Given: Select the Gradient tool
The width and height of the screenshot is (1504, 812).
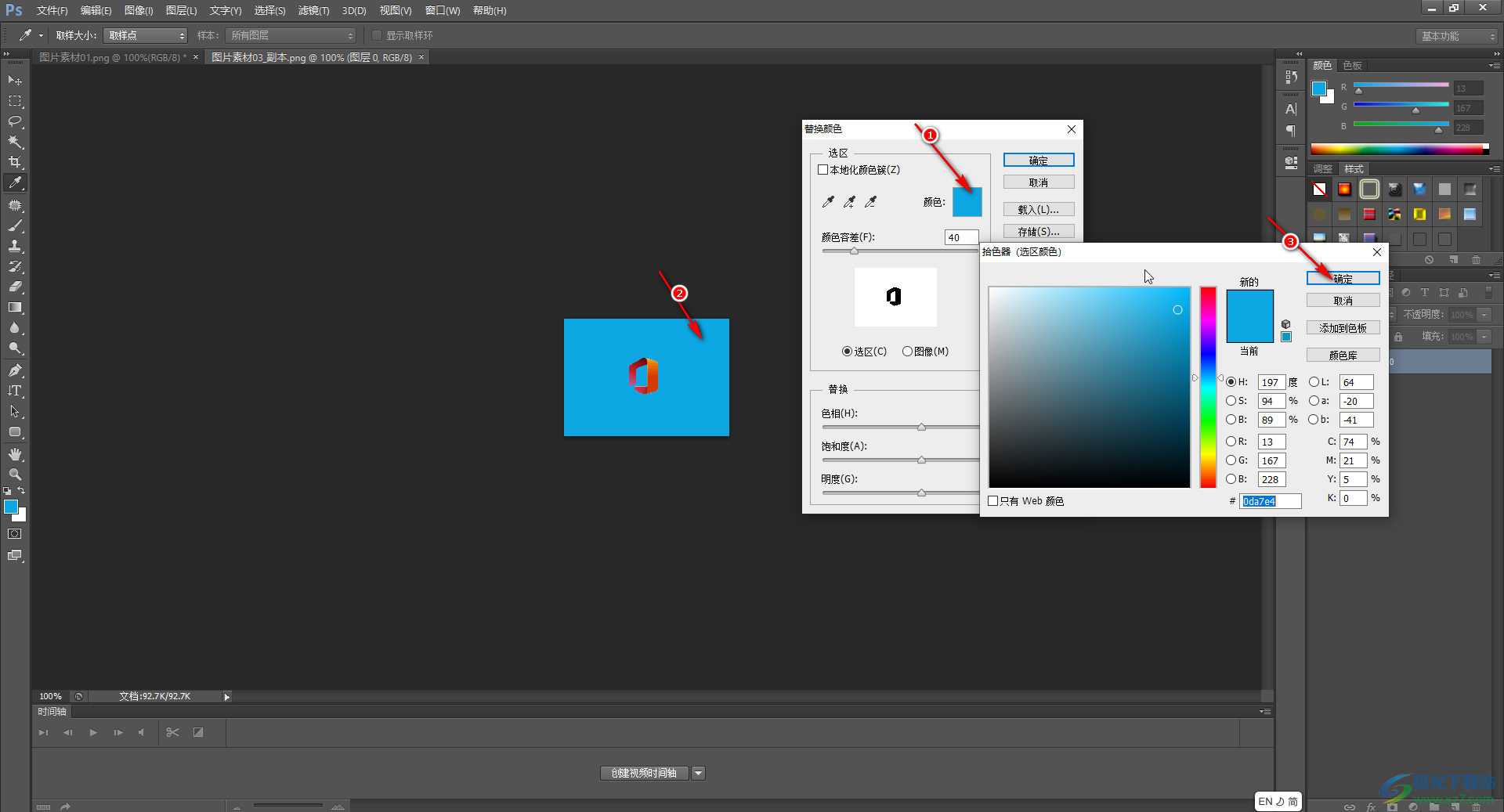Looking at the screenshot, I should 15,307.
